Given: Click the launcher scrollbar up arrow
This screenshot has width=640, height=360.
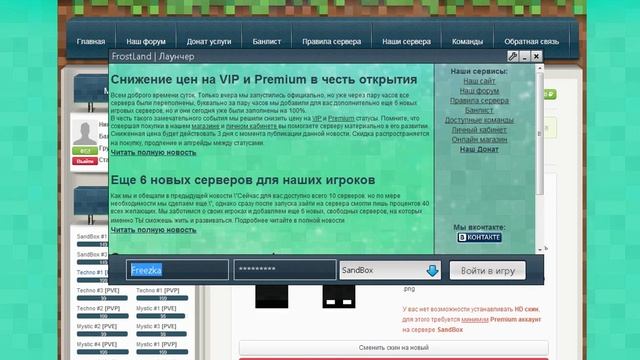Looking at the screenshot, I should coord(540,69).
